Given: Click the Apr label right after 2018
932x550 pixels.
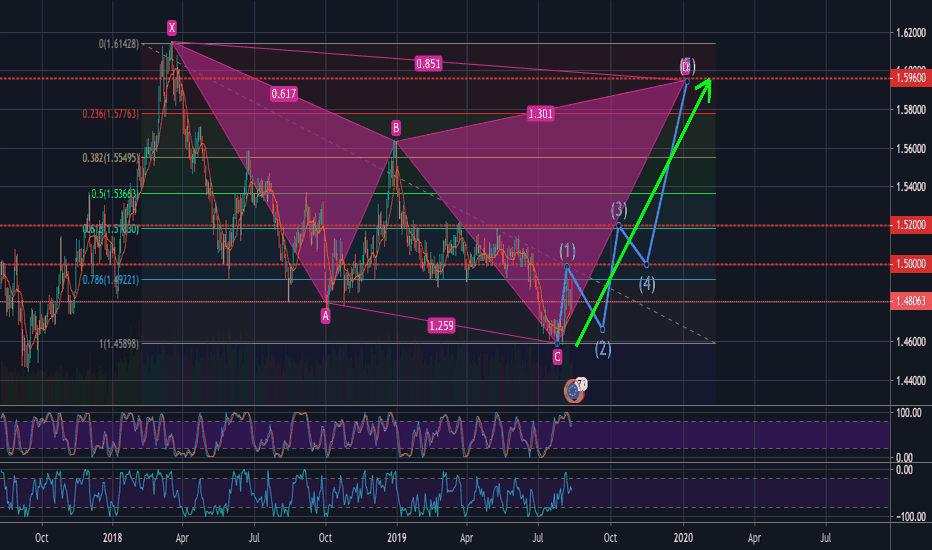Looking at the screenshot, I should [182, 538].
